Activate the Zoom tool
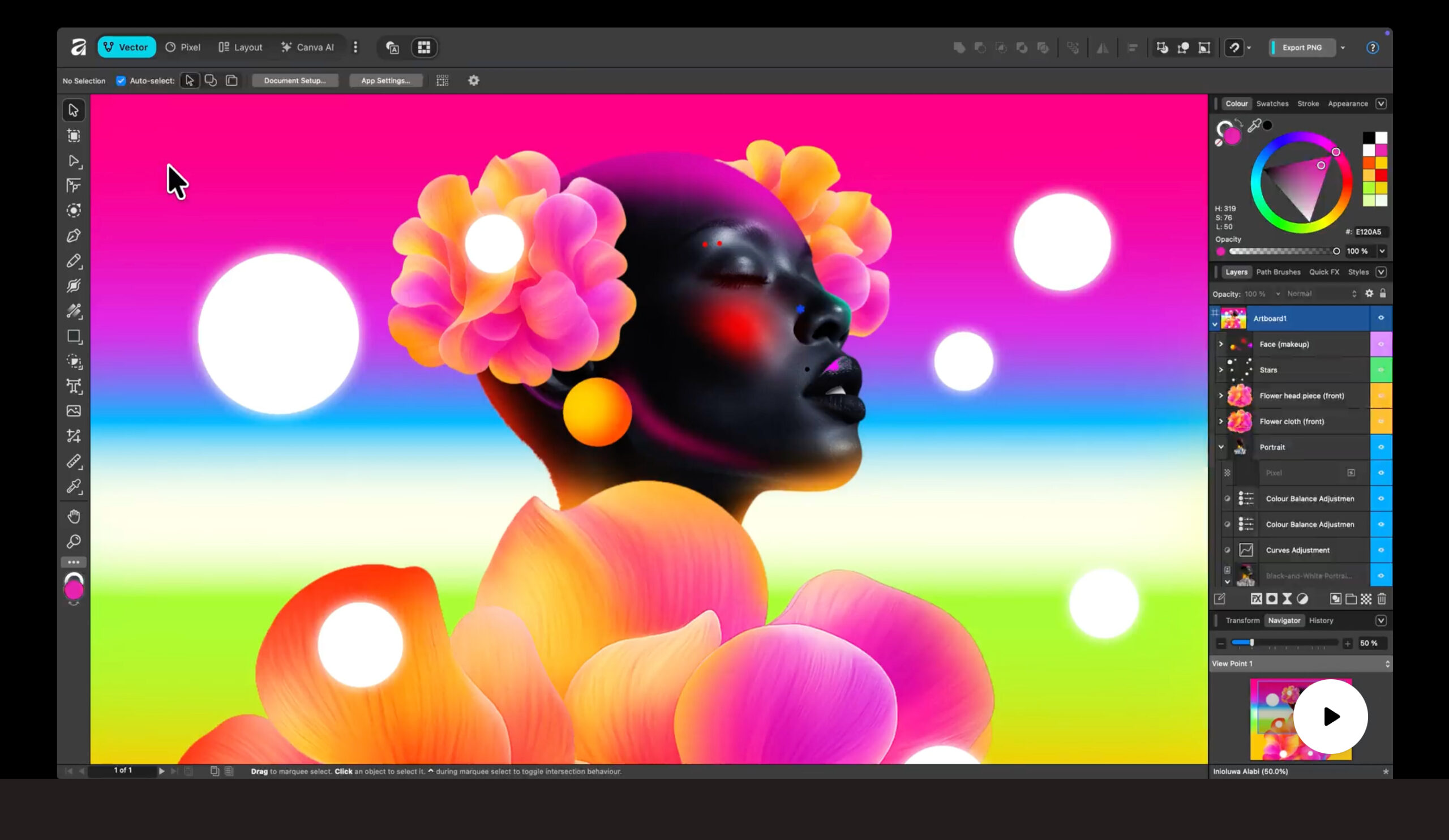The height and width of the screenshot is (840, 1449). click(x=74, y=541)
